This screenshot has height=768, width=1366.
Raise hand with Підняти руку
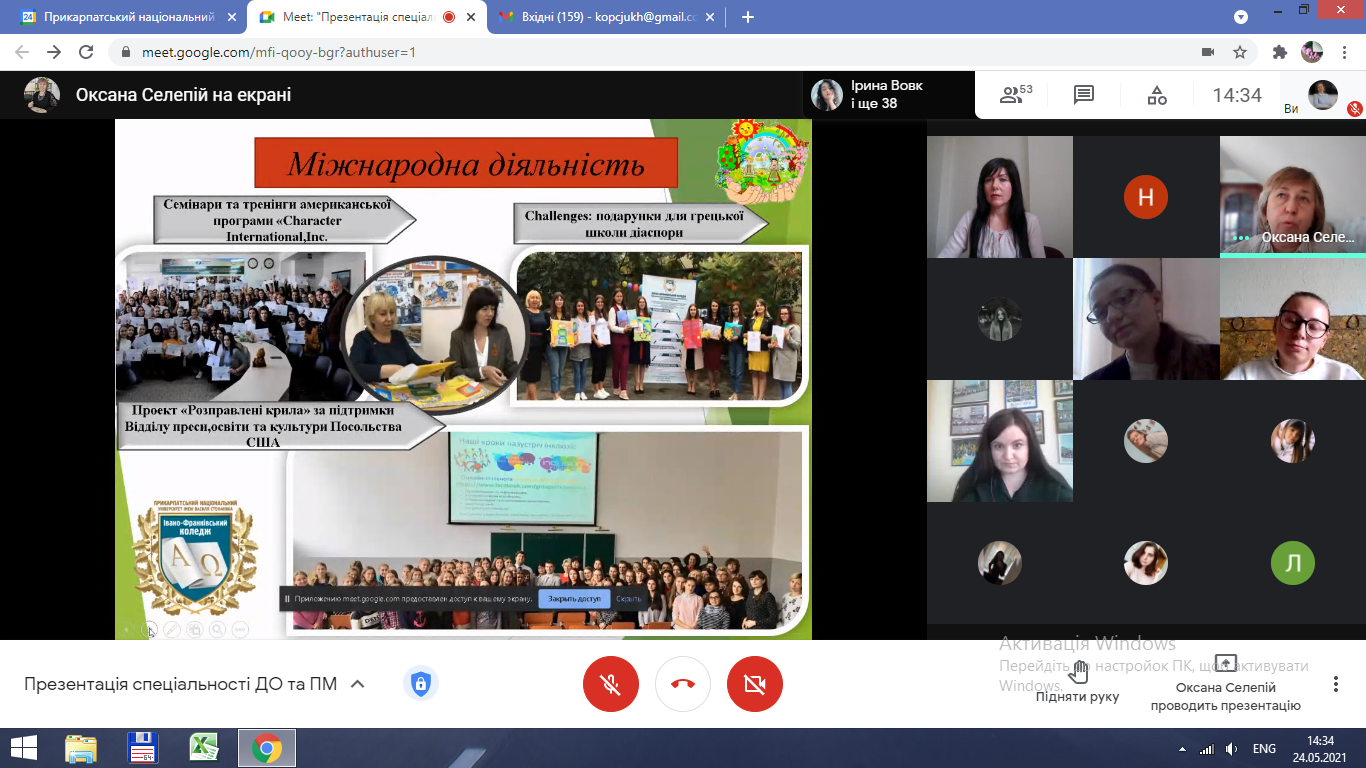(1077, 682)
